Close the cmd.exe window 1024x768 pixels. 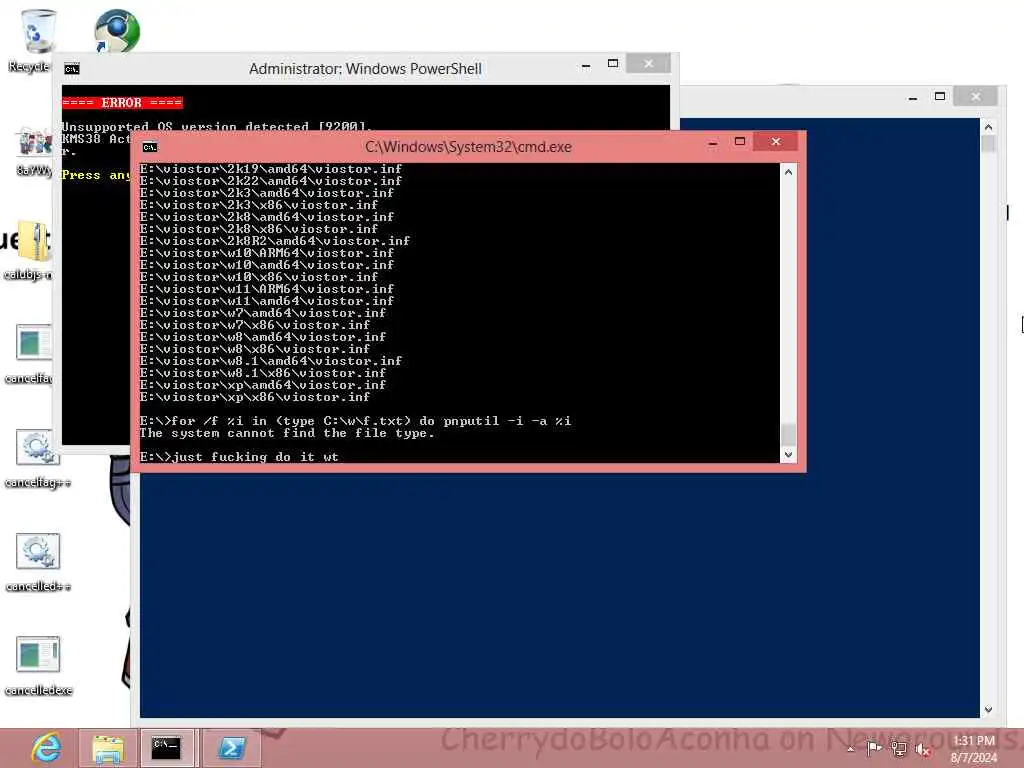[776, 142]
